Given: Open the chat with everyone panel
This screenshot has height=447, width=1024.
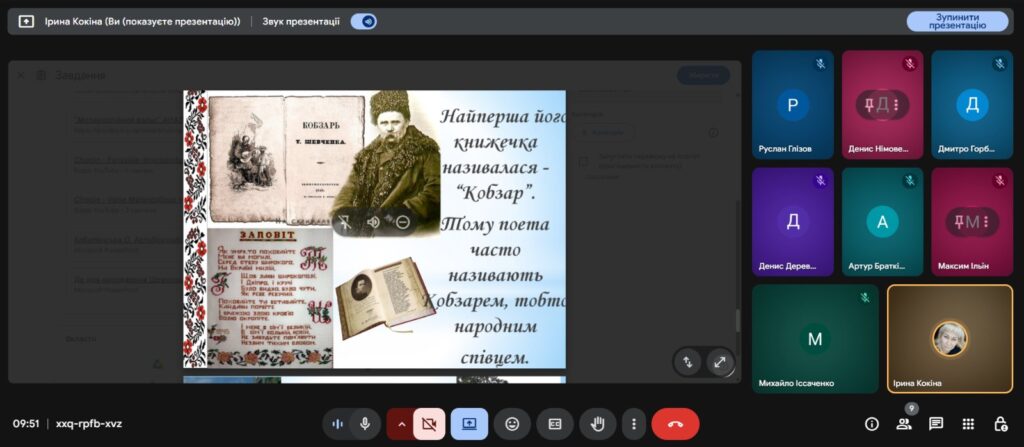Looking at the screenshot, I should 936,424.
